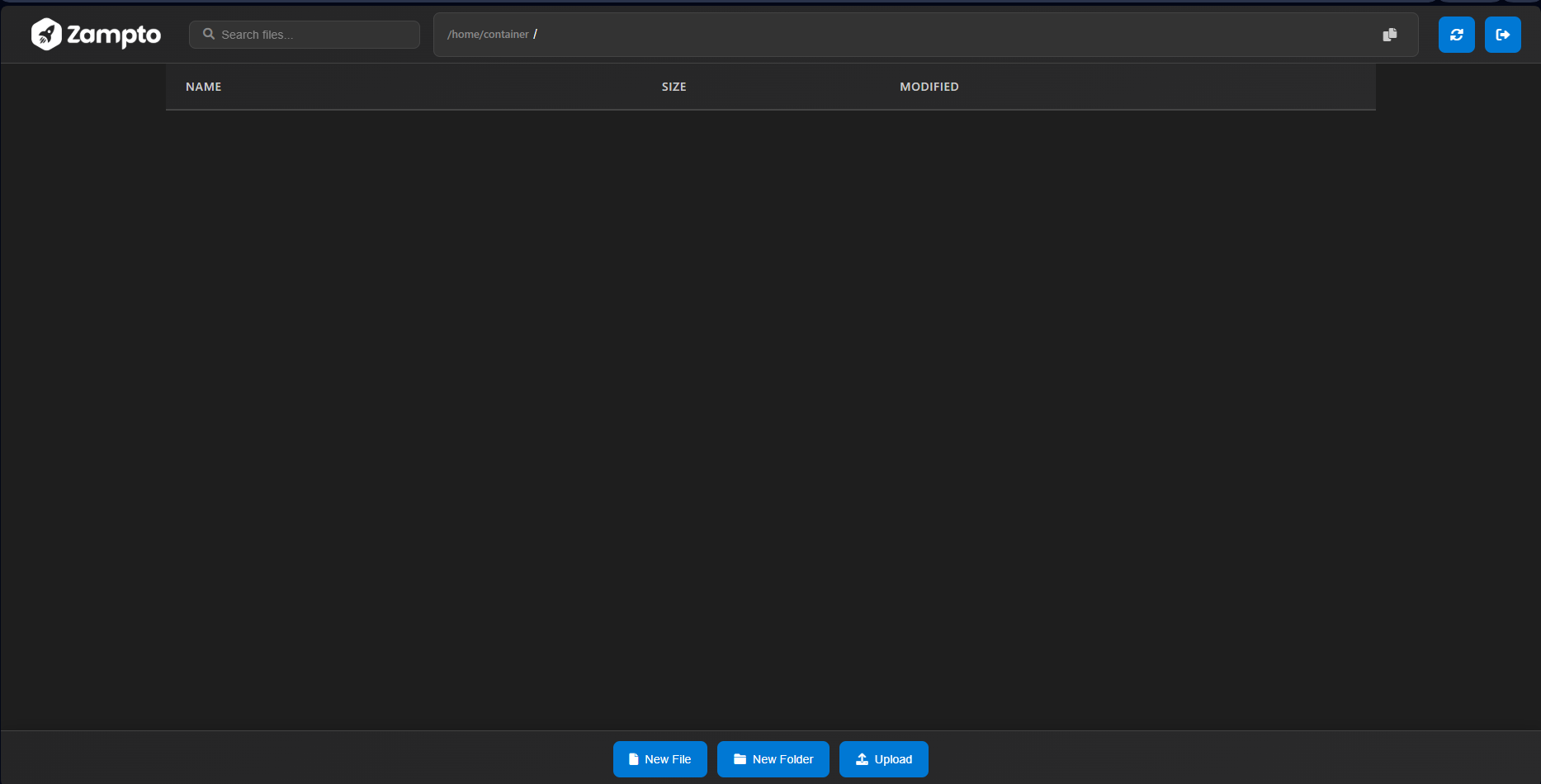Click the New Folder icon
Viewport: 1541px width, 784px height.
739,758
